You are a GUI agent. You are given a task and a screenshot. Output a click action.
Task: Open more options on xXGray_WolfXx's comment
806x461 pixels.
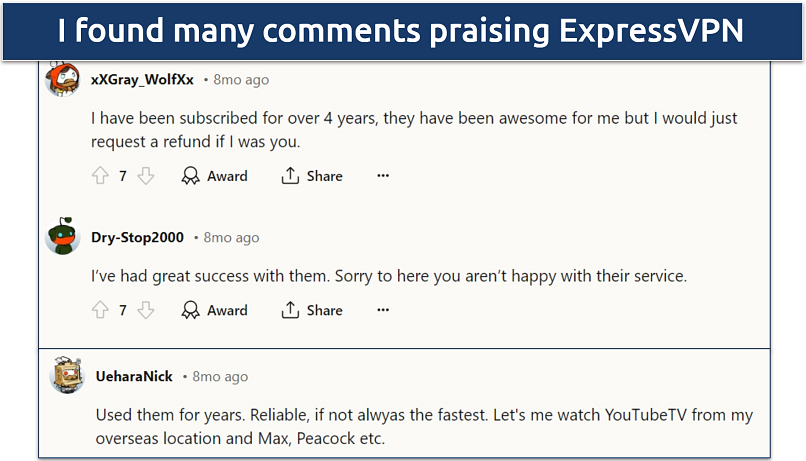pyautogui.click(x=382, y=176)
